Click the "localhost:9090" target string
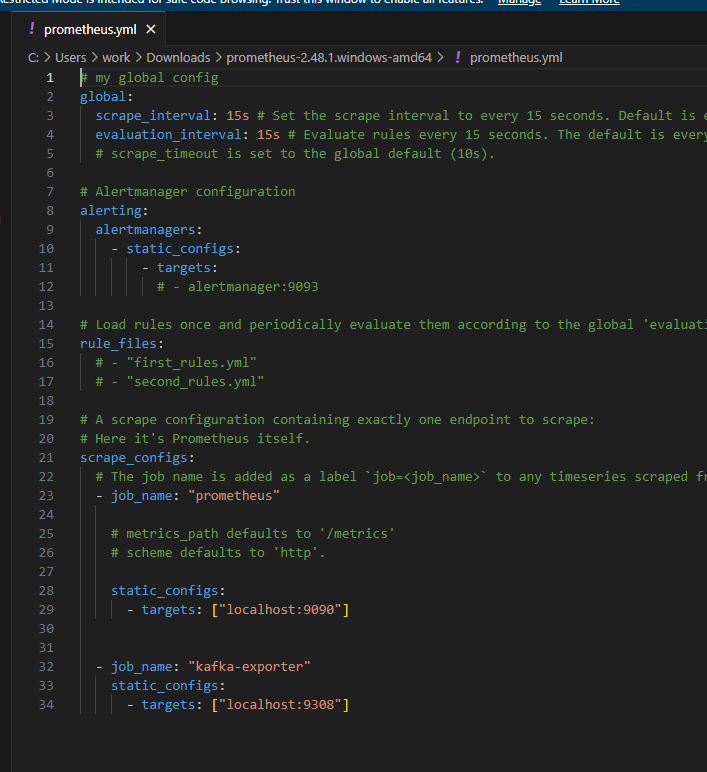Screen dimensions: 707x772 pos(280,610)
